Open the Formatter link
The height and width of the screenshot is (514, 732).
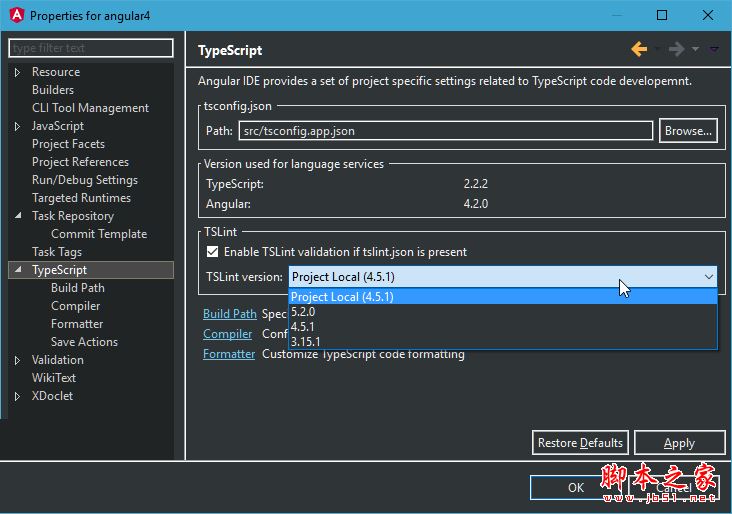229,354
